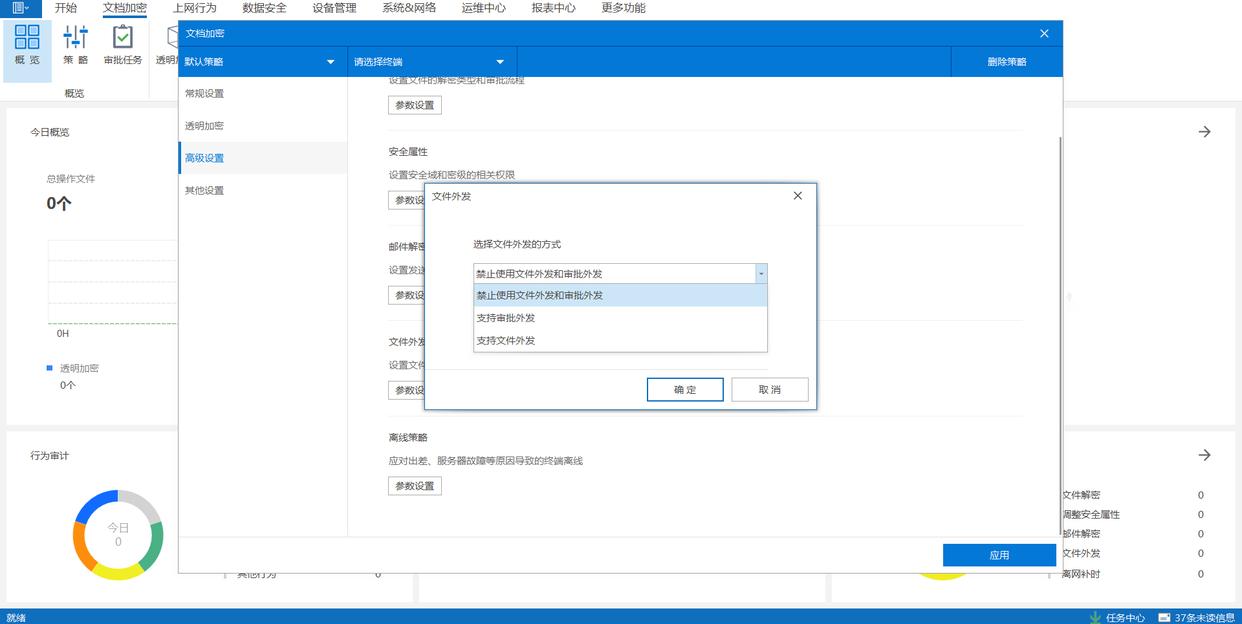Click 参数设置 under 离线策略
This screenshot has width=1242, height=624.
[415, 486]
